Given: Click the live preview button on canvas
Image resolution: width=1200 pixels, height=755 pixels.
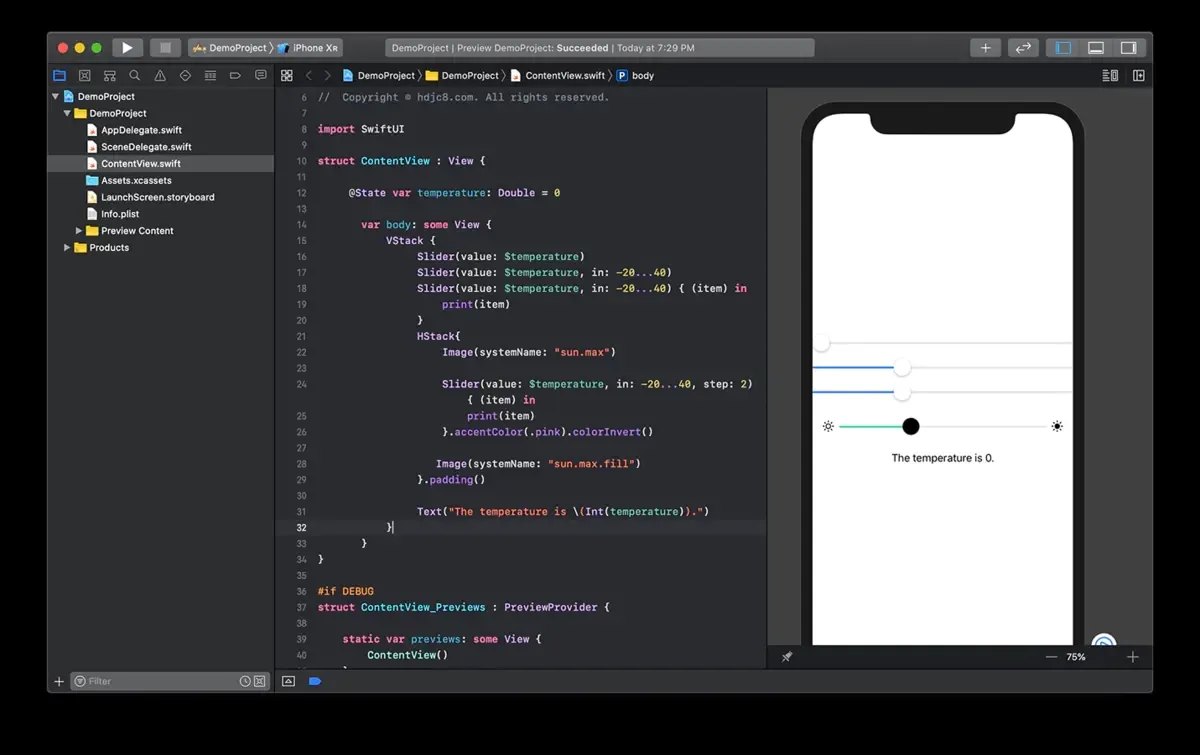Looking at the screenshot, I should point(1103,643).
